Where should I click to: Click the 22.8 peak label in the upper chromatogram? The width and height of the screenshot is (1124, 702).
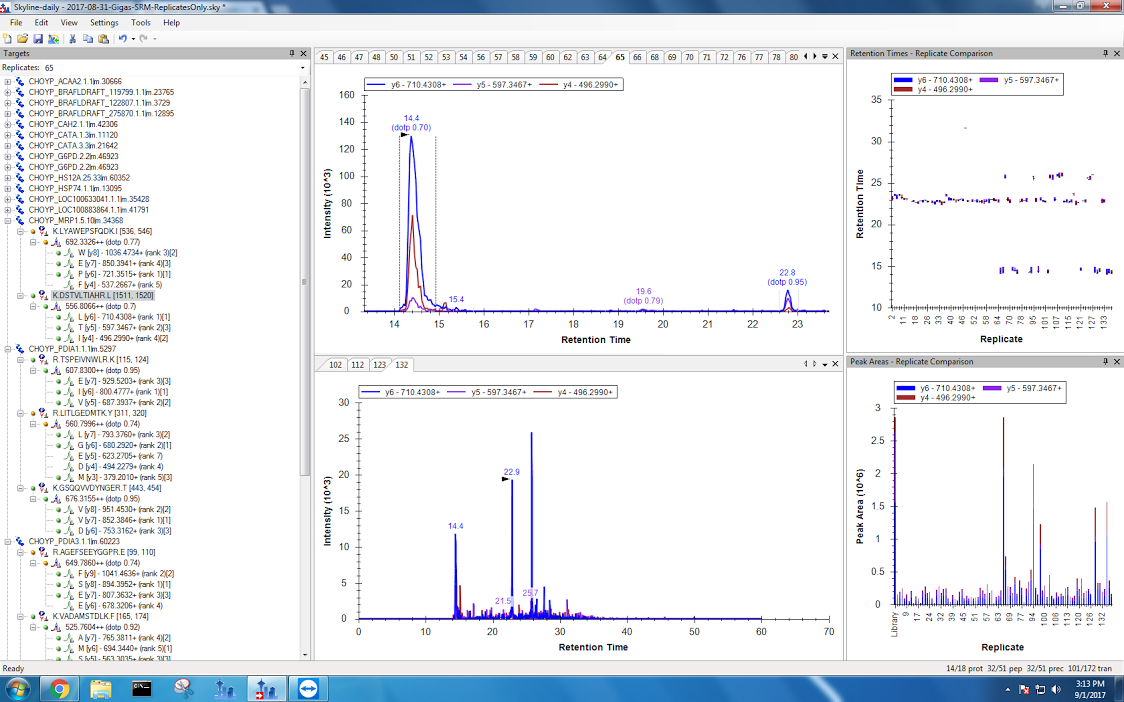point(787,272)
